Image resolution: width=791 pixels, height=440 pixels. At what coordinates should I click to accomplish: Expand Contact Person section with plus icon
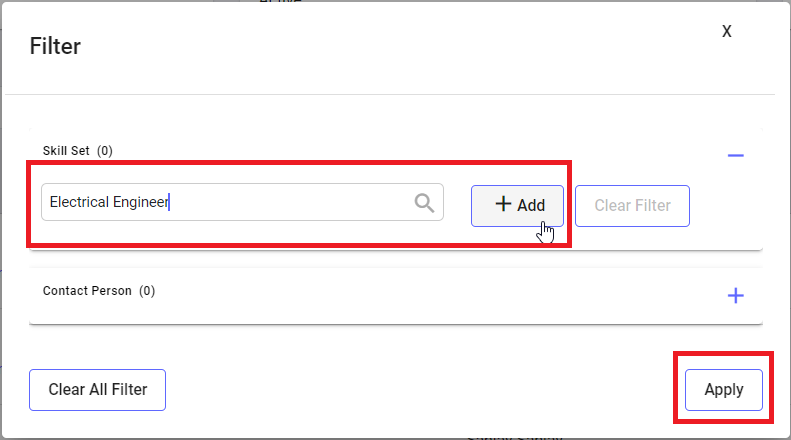[x=736, y=296]
